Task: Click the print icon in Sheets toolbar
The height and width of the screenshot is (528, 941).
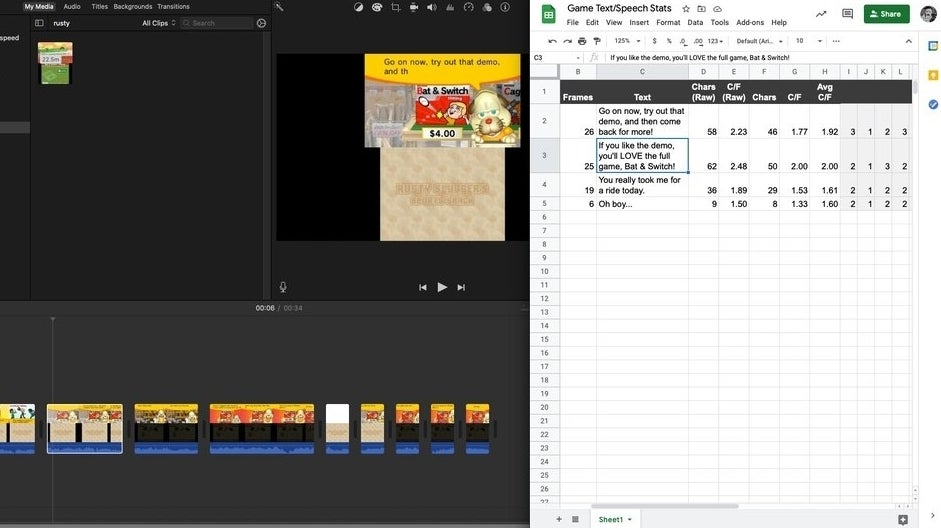Action: click(x=582, y=41)
